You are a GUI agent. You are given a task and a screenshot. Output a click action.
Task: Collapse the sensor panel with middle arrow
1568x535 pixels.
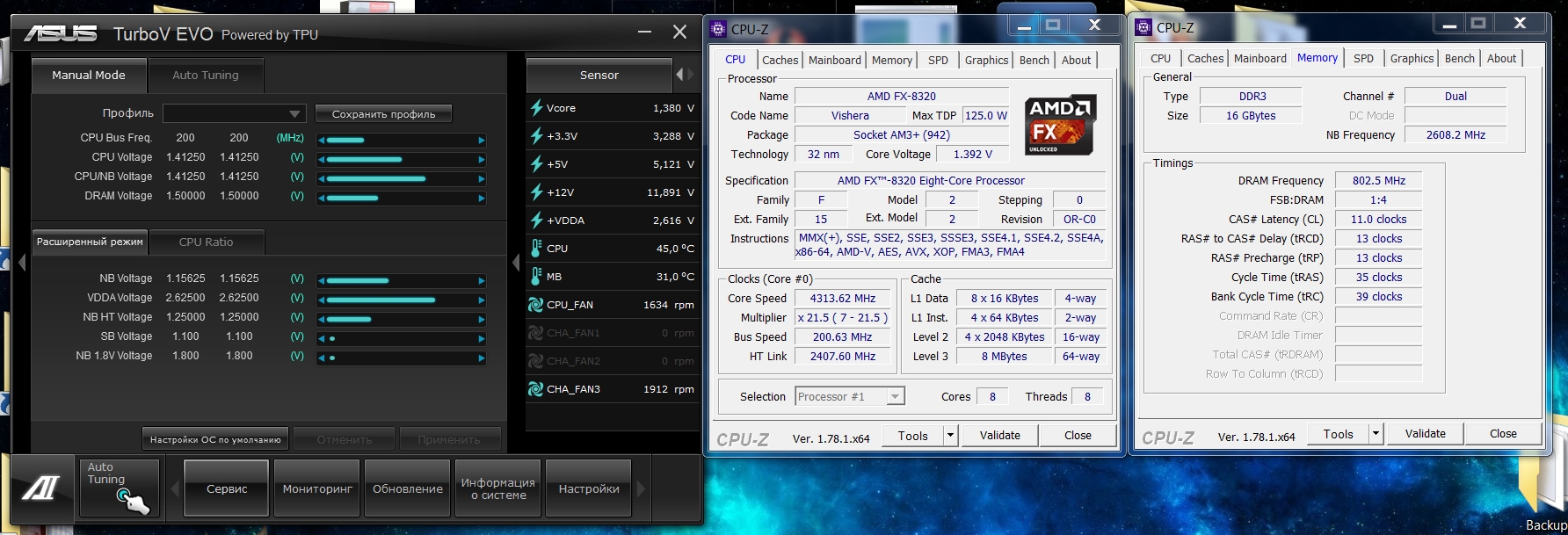tap(516, 262)
